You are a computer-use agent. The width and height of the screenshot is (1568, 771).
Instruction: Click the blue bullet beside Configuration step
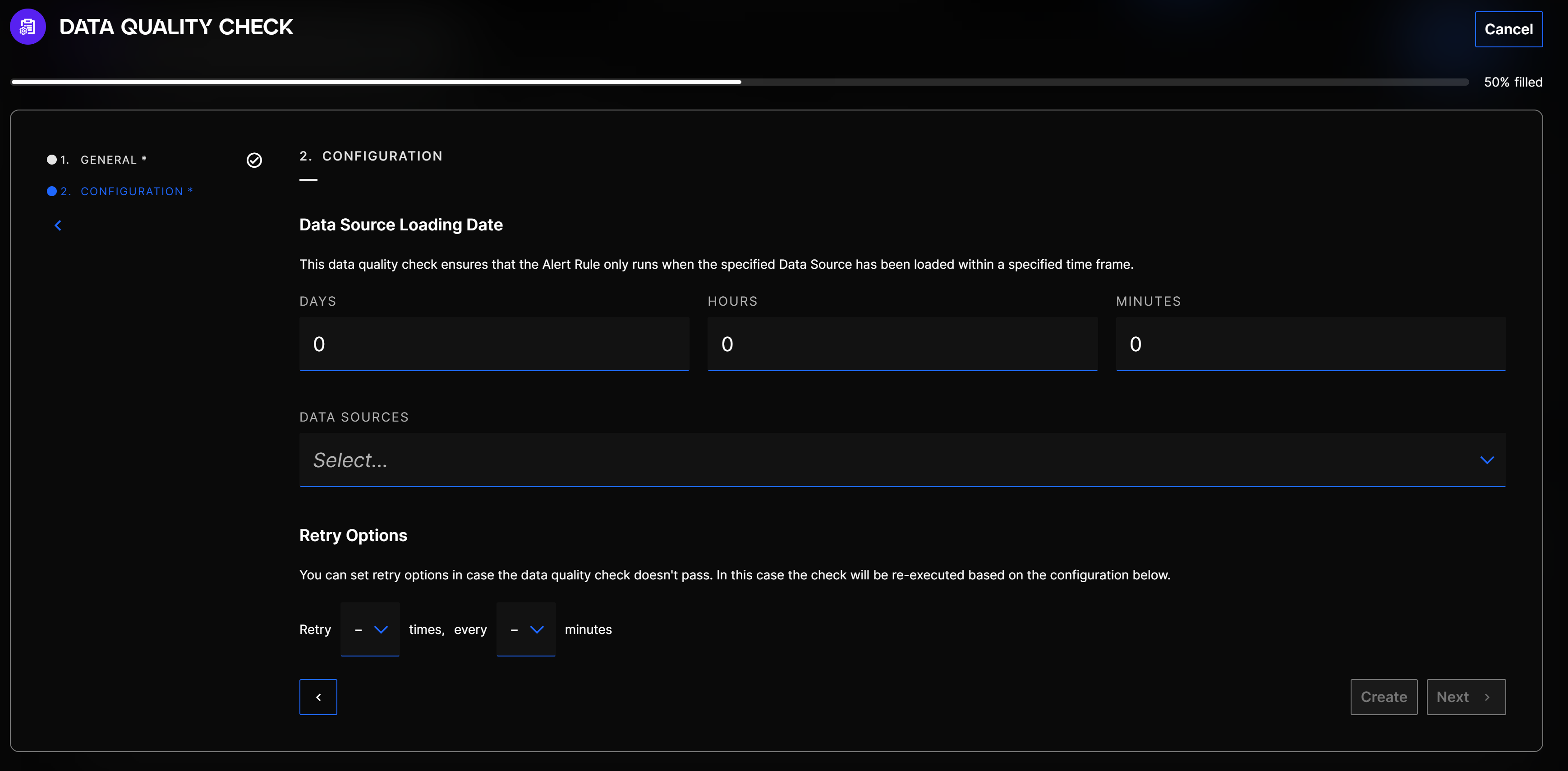click(52, 191)
